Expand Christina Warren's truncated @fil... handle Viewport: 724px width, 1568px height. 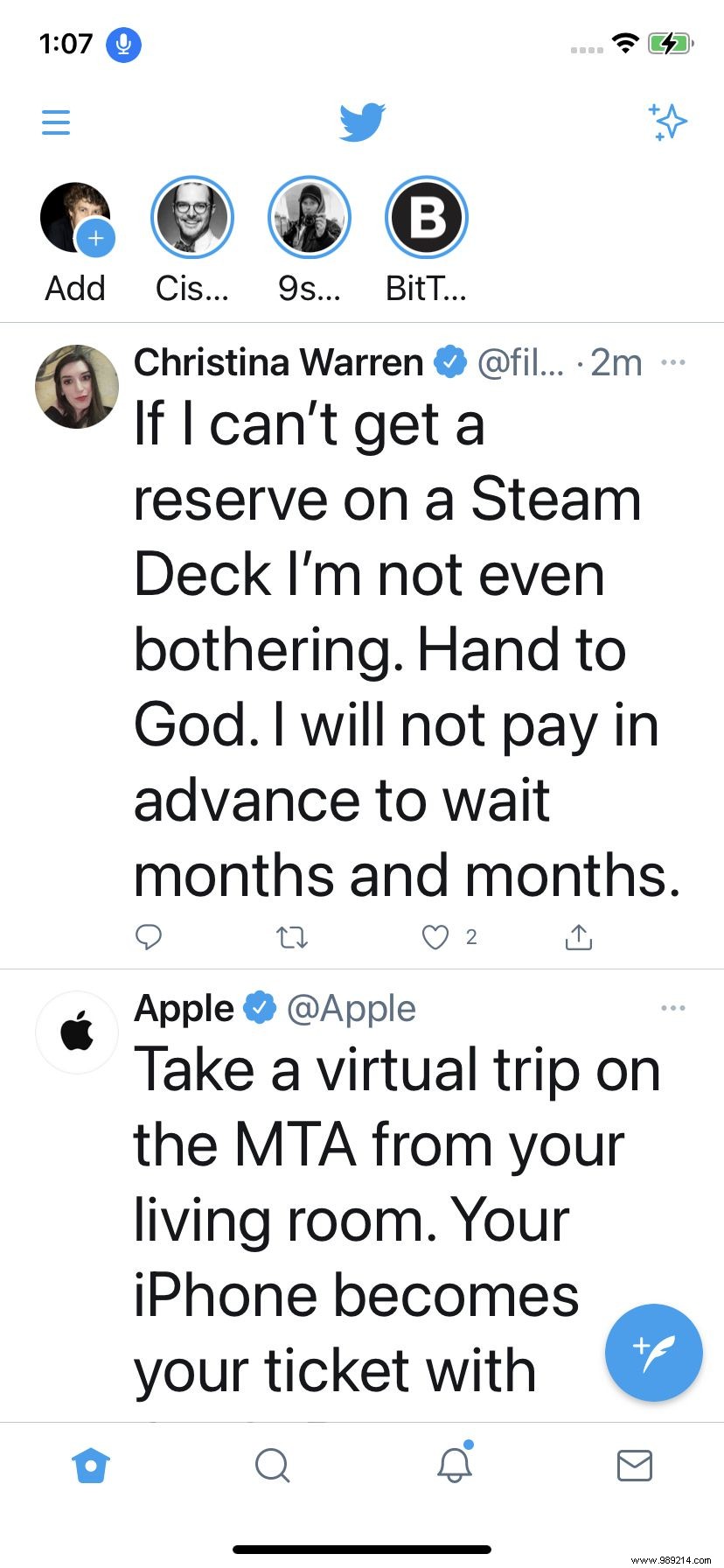pyautogui.click(x=519, y=362)
